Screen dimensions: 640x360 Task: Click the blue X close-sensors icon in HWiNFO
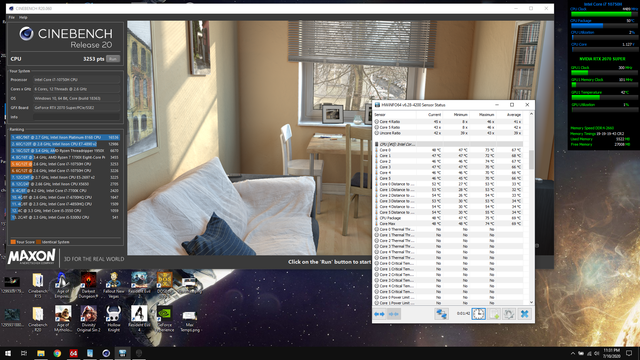click(x=524, y=314)
